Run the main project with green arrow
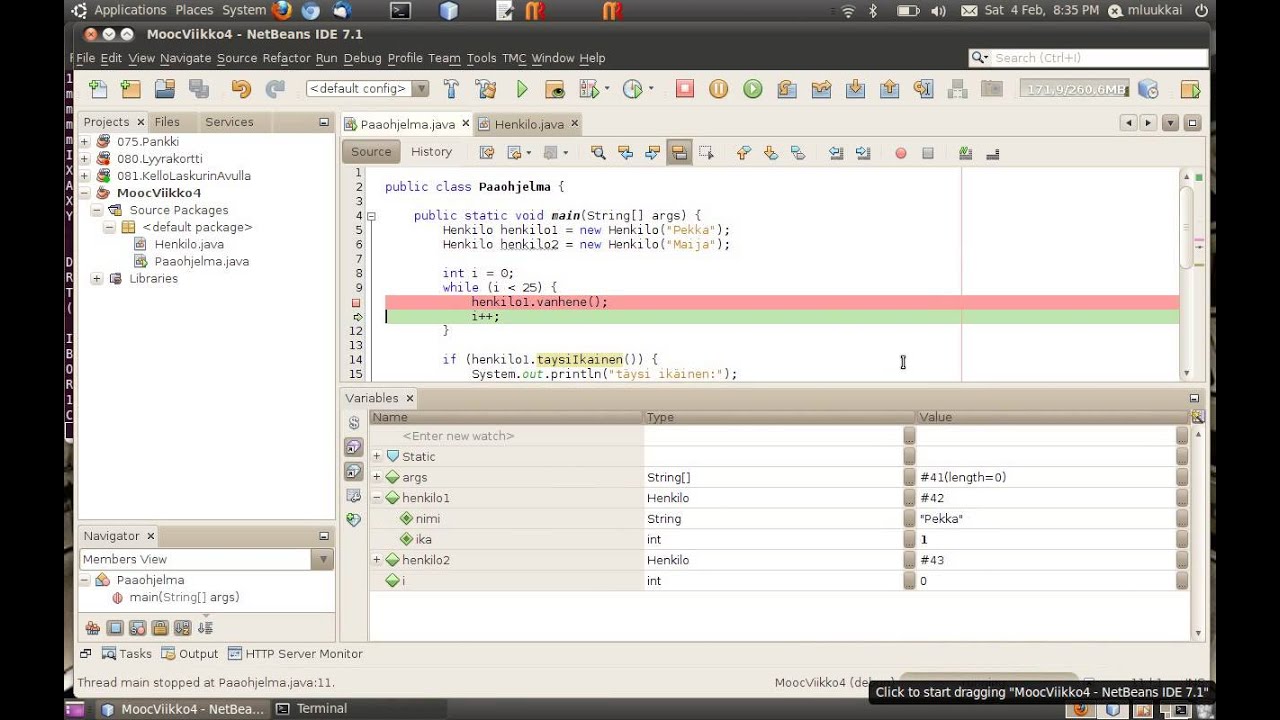The height and width of the screenshot is (720, 1280). pyautogui.click(x=521, y=89)
